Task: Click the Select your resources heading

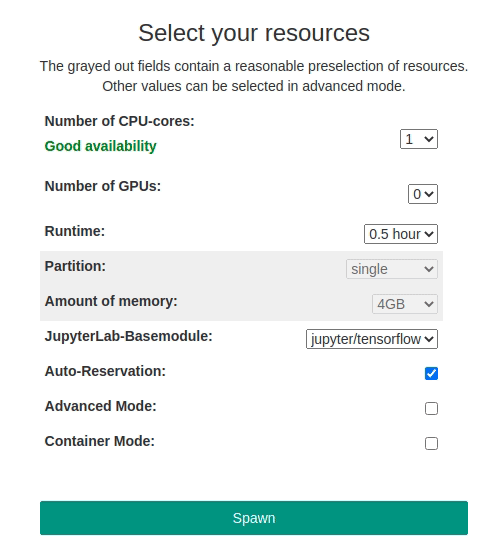Action: click(x=254, y=33)
